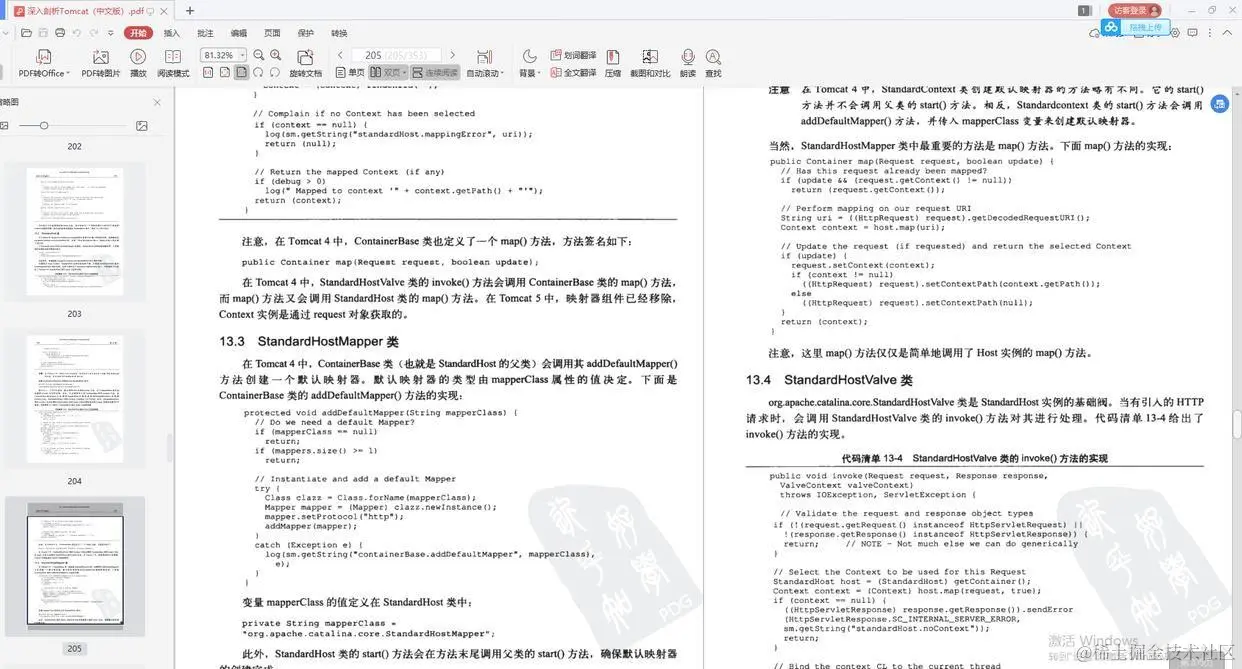This screenshot has width=1242, height=669.
Task: Click the page number input field 205
Action: 397,55
